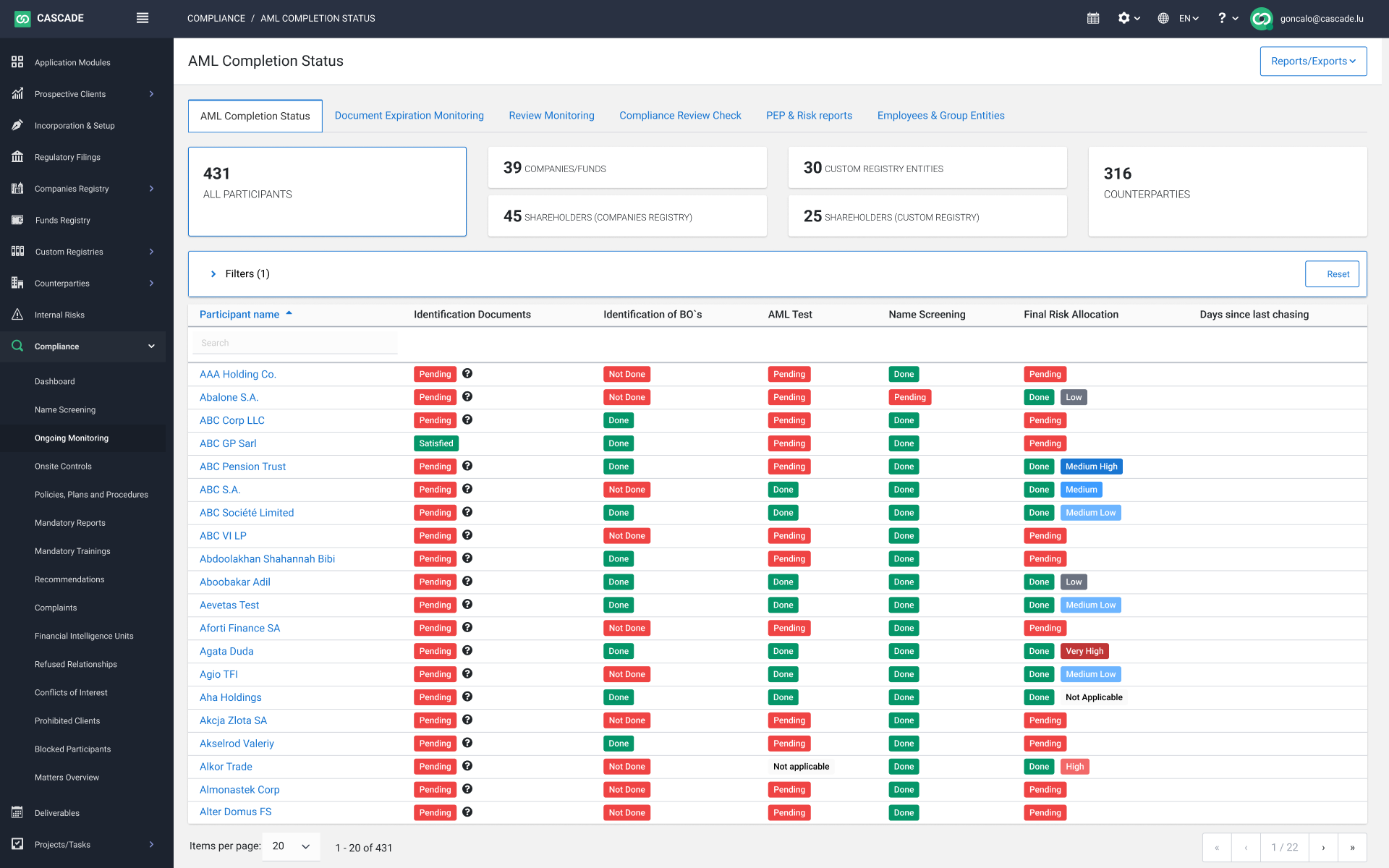The height and width of the screenshot is (868, 1389).
Task: Switch to Document Expiration Monitoring tab
Action: pos(409,116)
